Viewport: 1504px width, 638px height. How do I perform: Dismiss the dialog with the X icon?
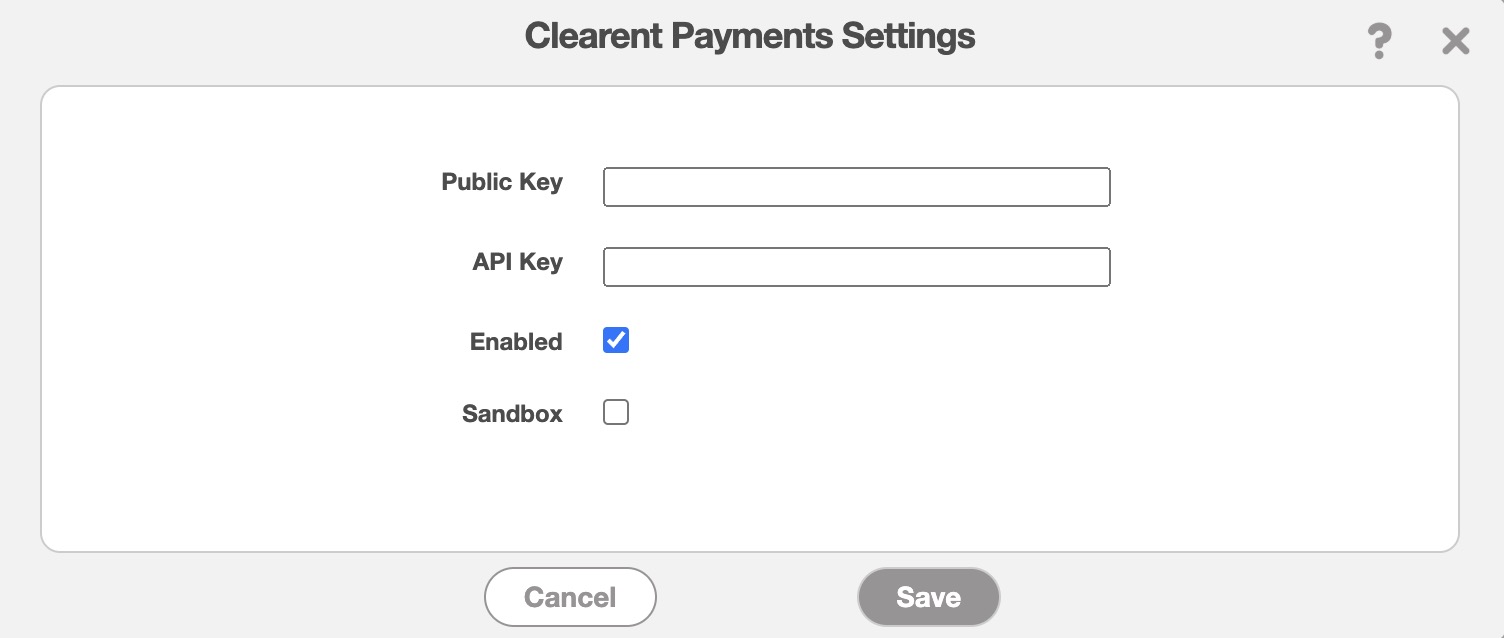pos(1455,42)
